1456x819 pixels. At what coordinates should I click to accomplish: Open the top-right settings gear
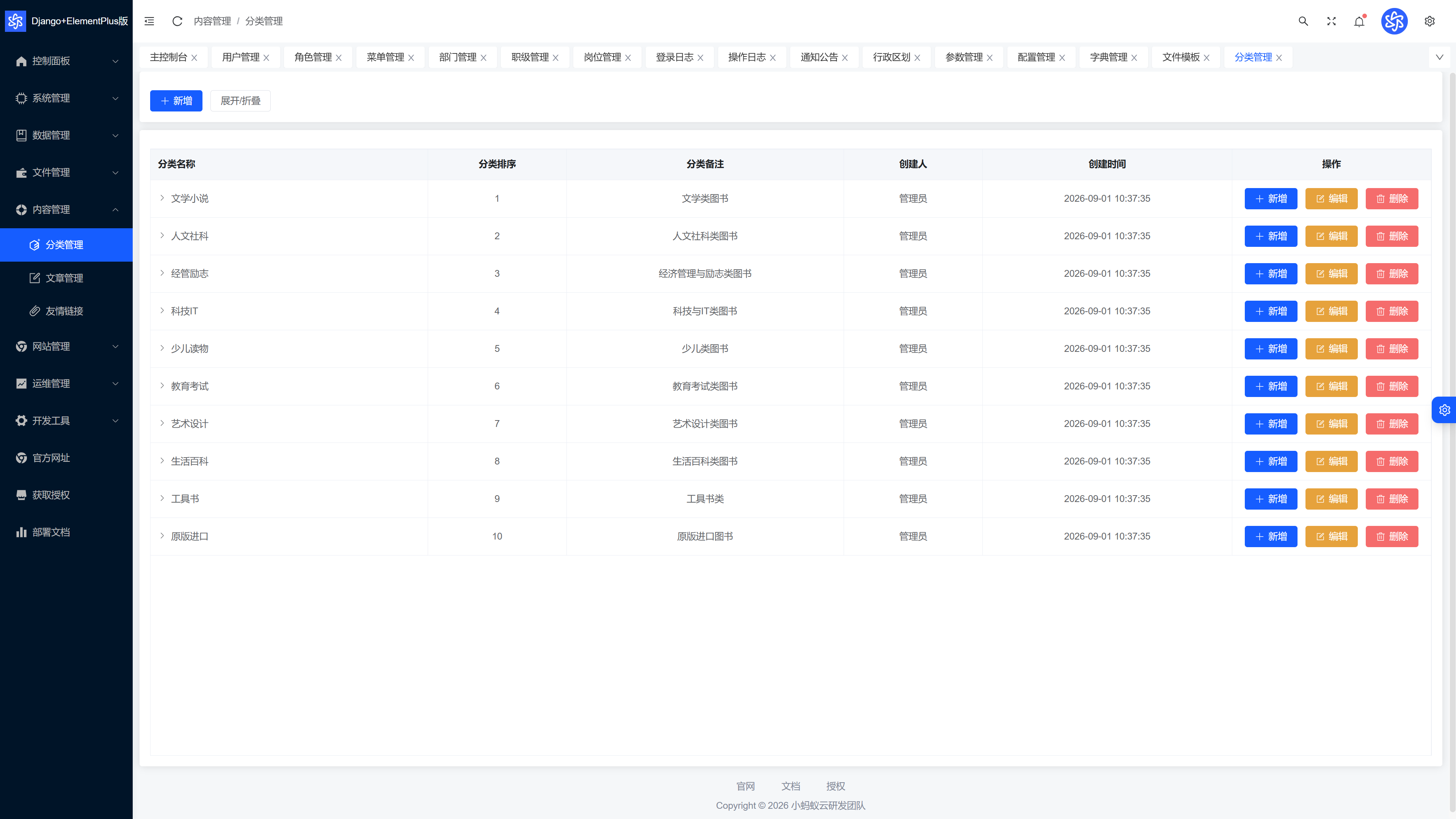pos(1429,21)
